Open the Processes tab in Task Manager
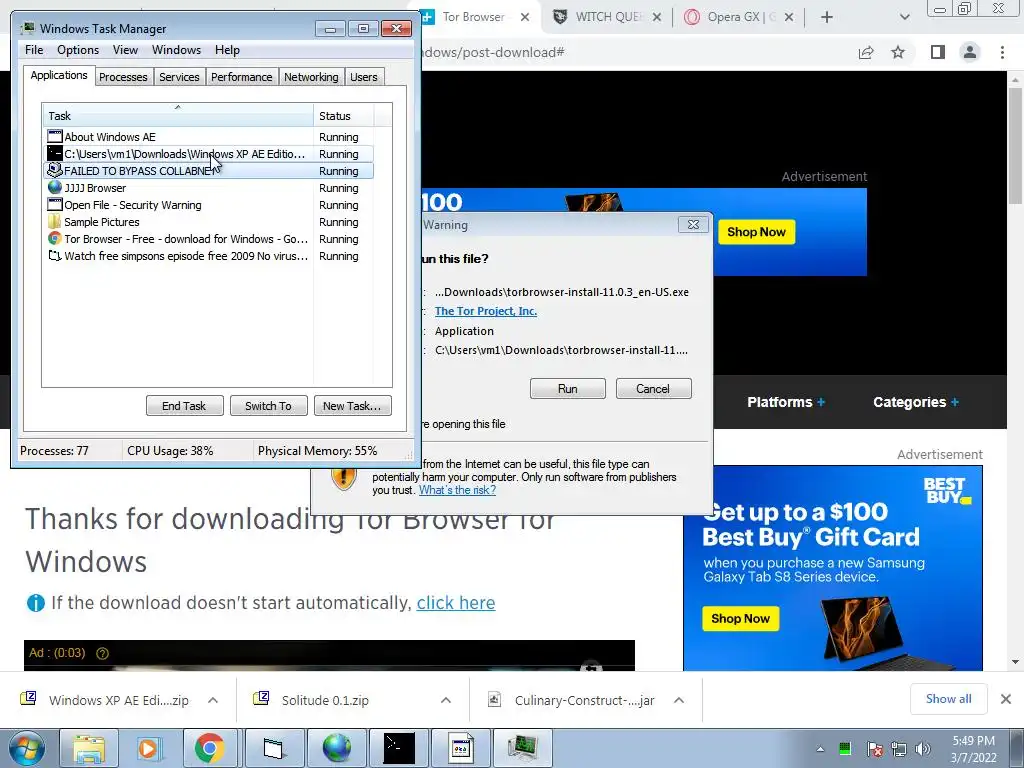1024x768 pixels. click(123, 77)
